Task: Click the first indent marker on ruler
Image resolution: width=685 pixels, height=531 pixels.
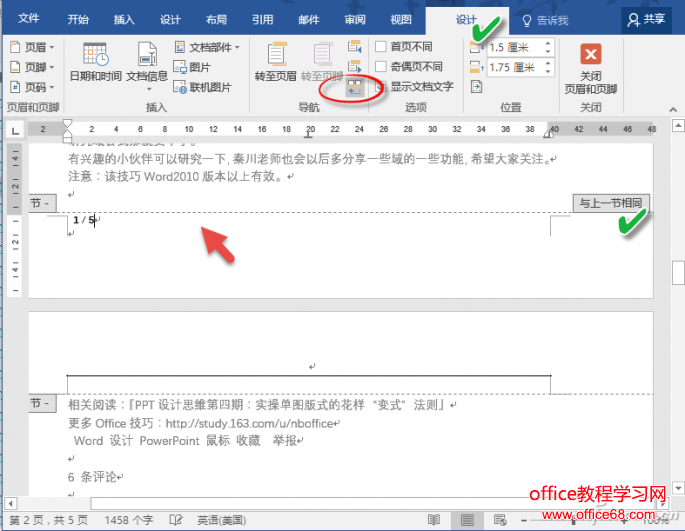Action: (x=67, y=124)
